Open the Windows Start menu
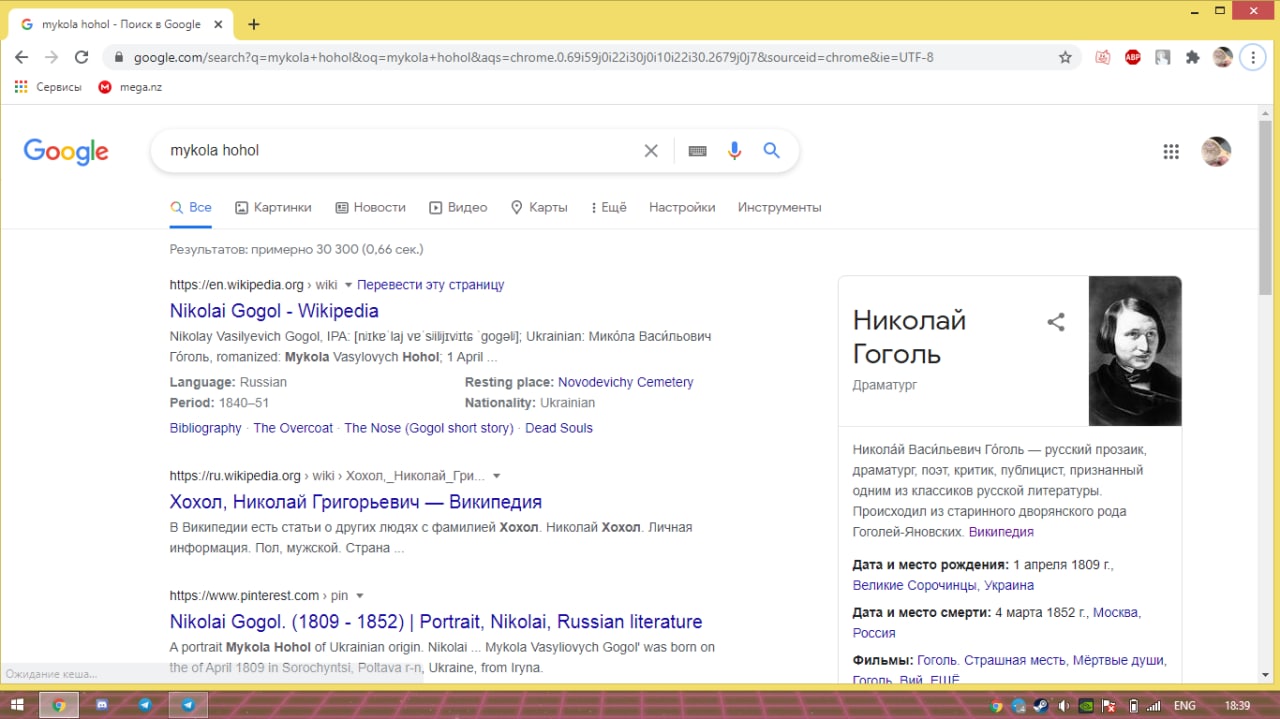The image size is (1280, 719). click(17, 705)
